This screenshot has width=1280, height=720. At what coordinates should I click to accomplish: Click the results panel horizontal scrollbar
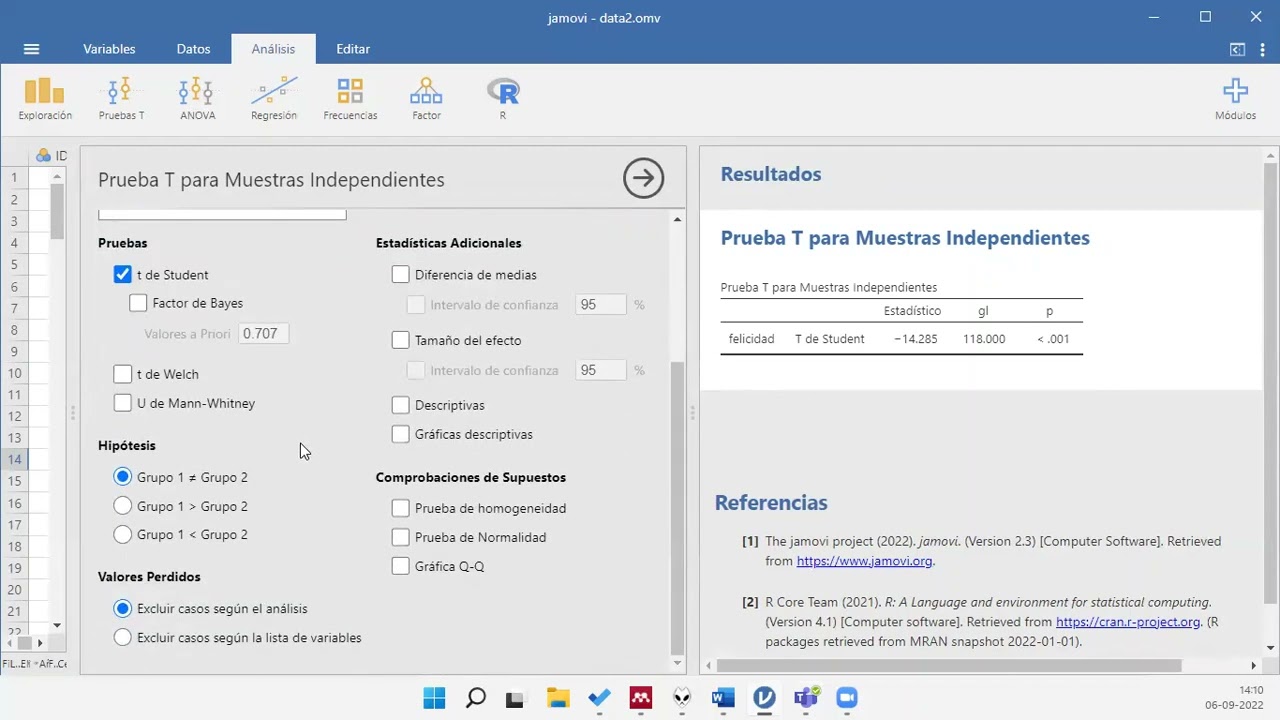click(949, 665)
